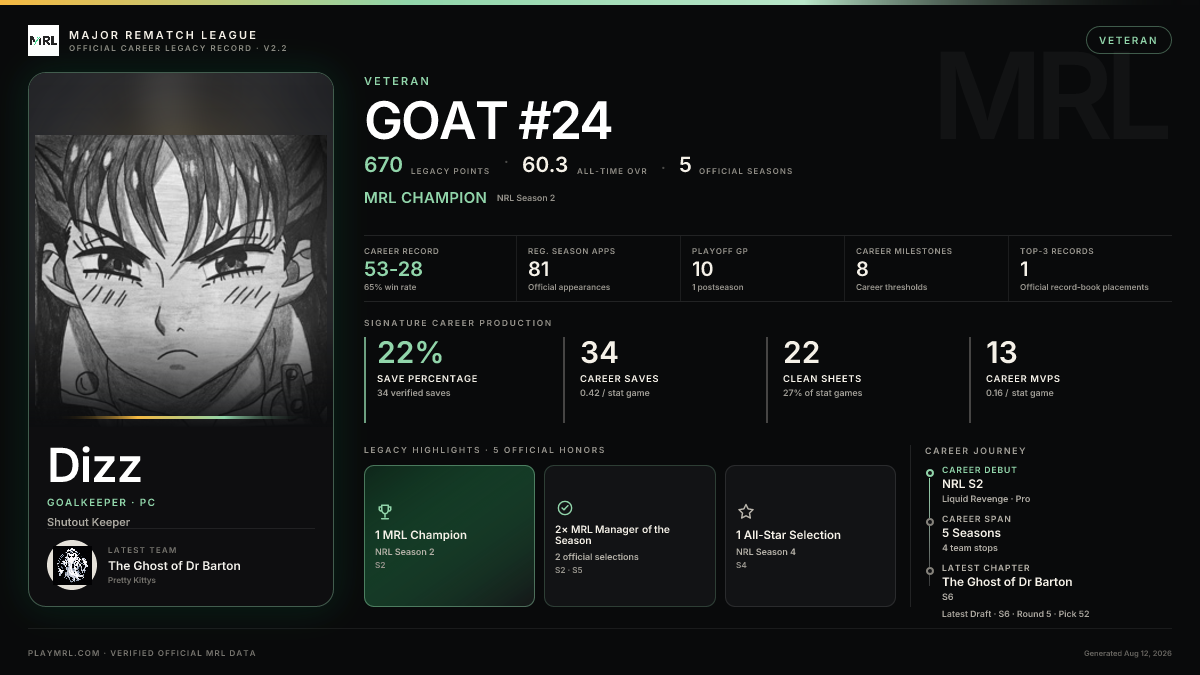Image resolution: width=1200 pixels, height=675 pixels.
Task: Select the Latest Chapter timeline dot
Action: pyautogui.click(x=930, y=570)
